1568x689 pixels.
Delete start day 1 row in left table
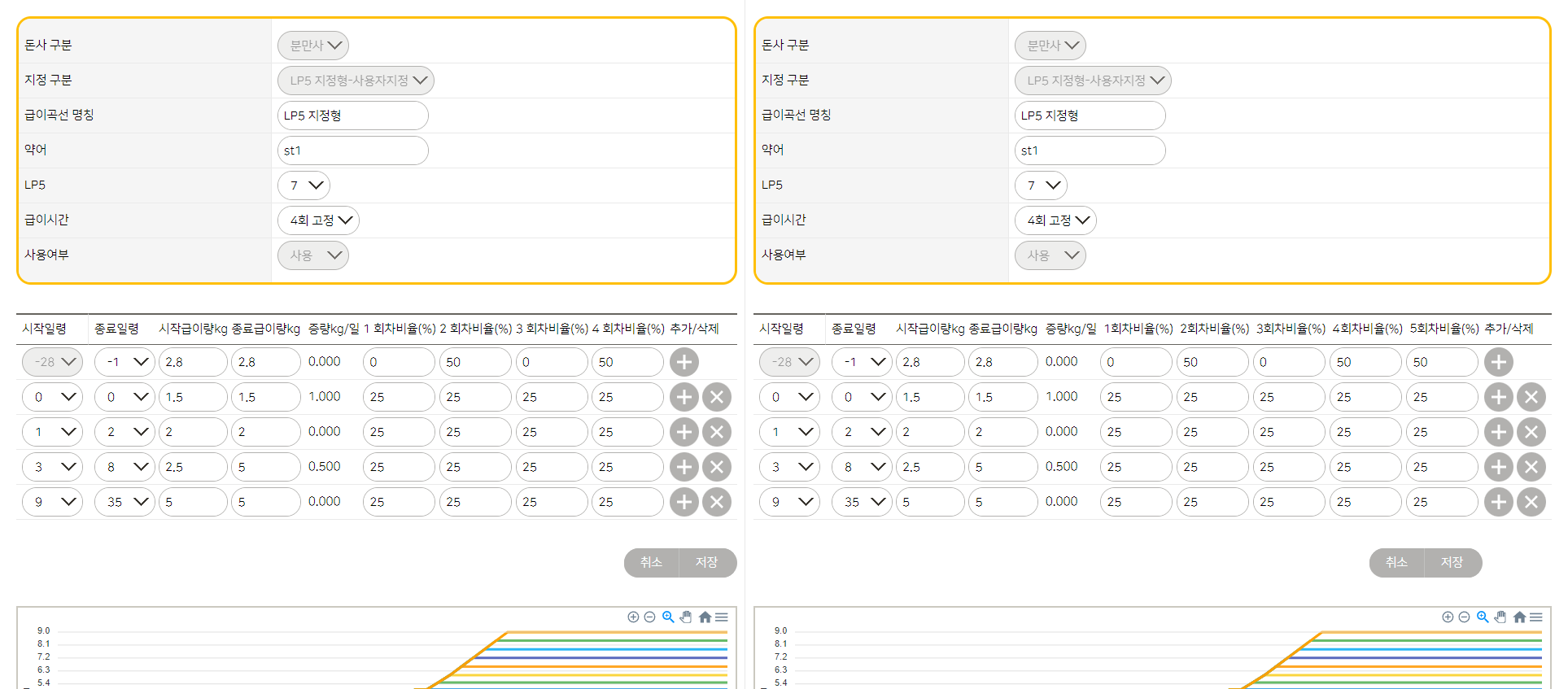tap(717, 432)
